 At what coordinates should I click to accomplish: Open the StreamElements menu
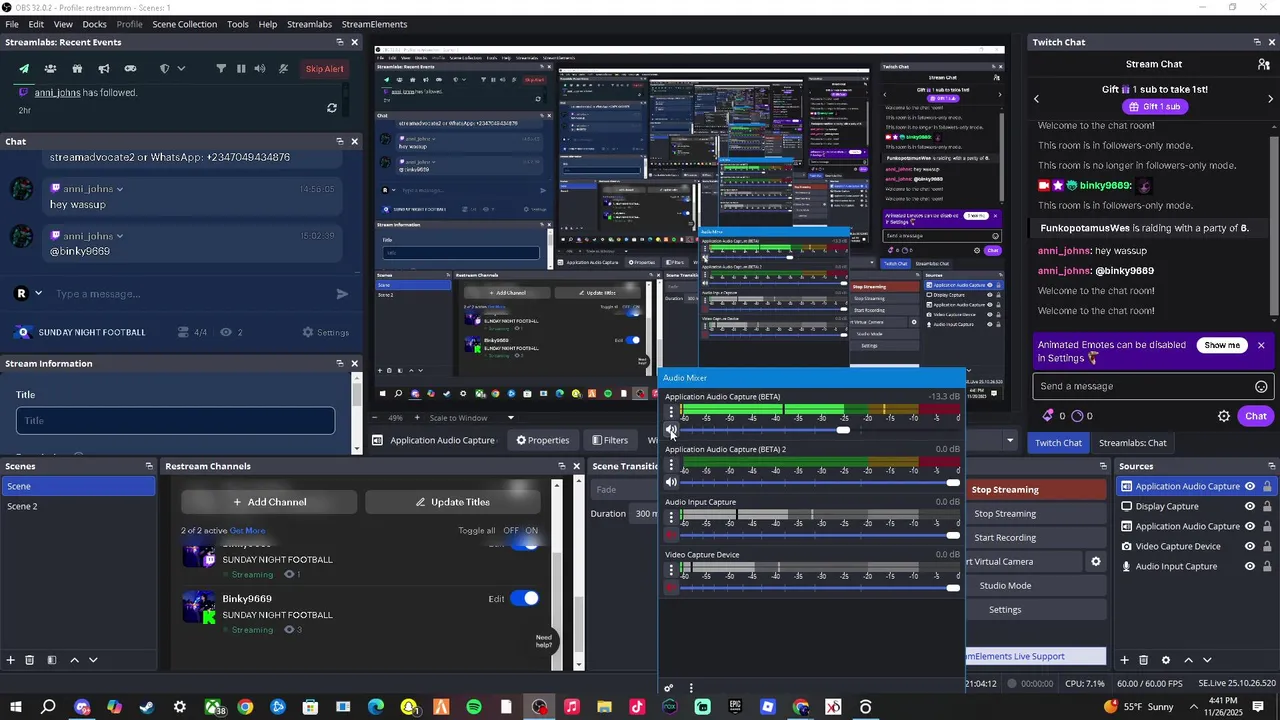[374, 24]
